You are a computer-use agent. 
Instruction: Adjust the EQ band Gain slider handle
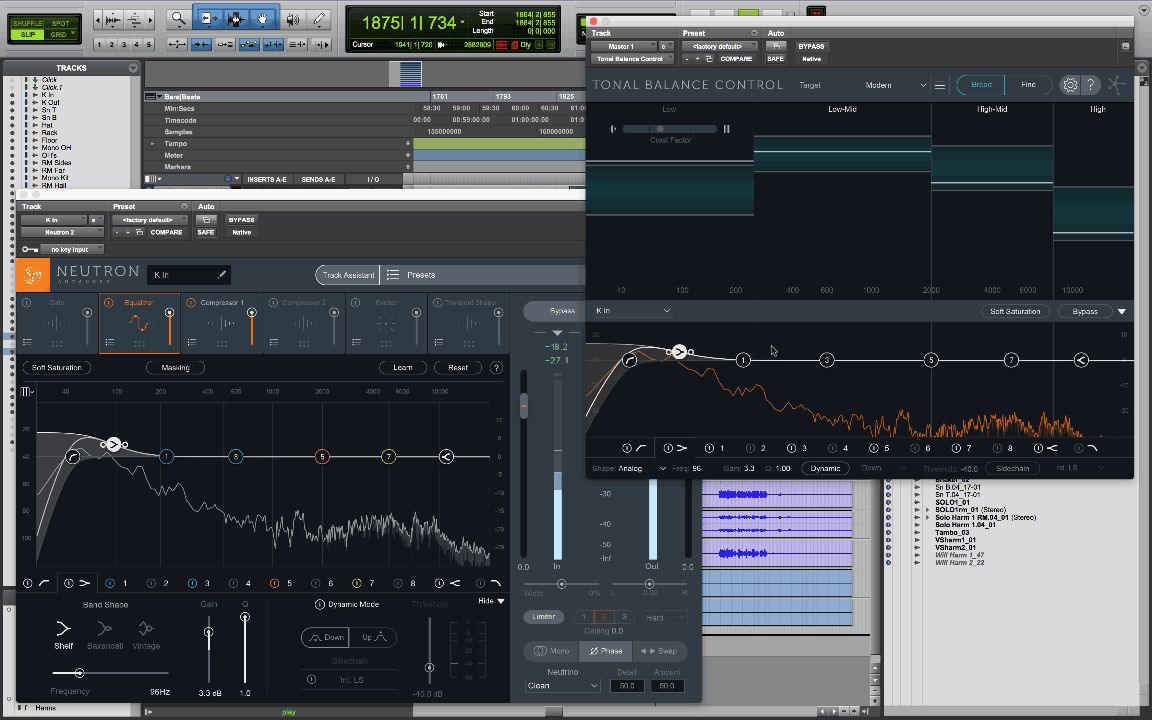point(209,633)
